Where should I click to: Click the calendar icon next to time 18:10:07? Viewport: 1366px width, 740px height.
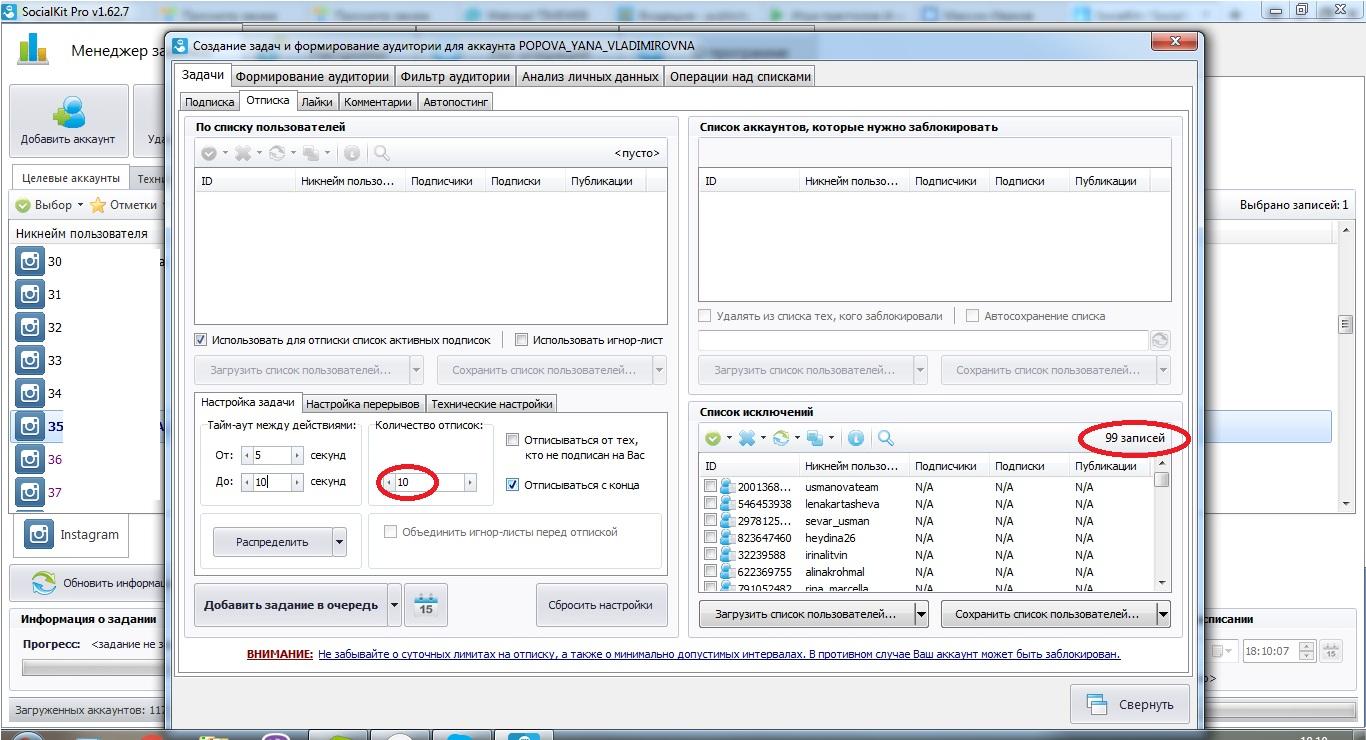pyautogui.click(x=1331, y=651)
